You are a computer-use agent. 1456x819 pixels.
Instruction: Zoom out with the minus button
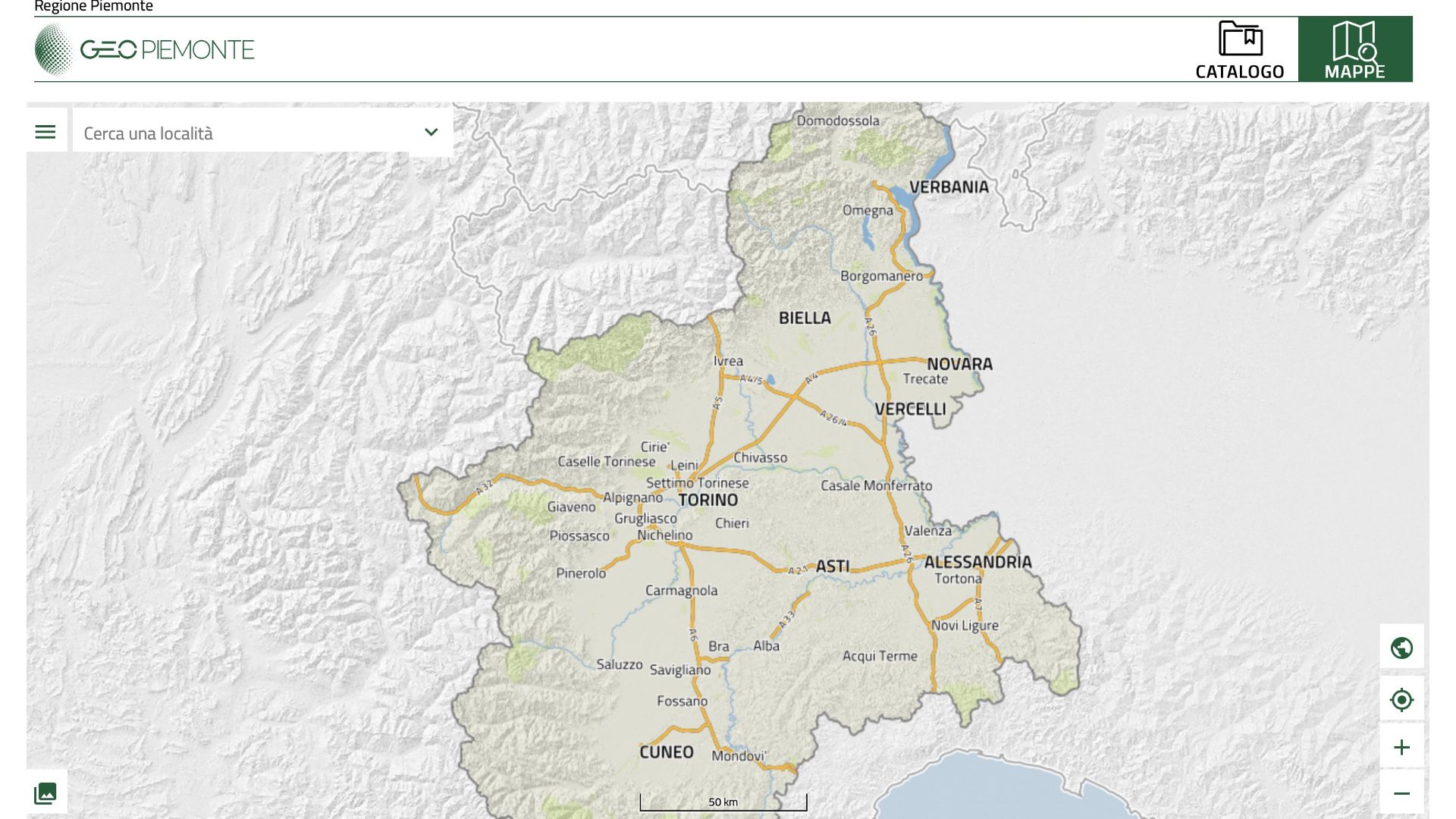(x=1401, y=794)
